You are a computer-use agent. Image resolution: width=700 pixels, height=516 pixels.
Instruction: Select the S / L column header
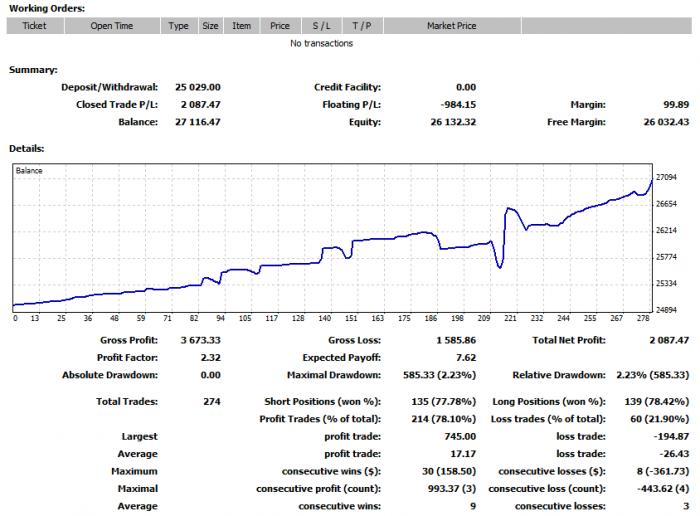pyautogui.click(x=322, y=26)
